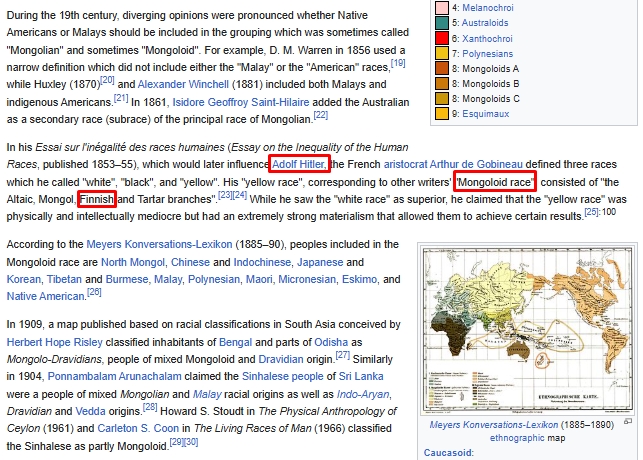The height and width of the screenshot is (460, 643).
Task: Open the Indochinese link
Action: (262, 262)
